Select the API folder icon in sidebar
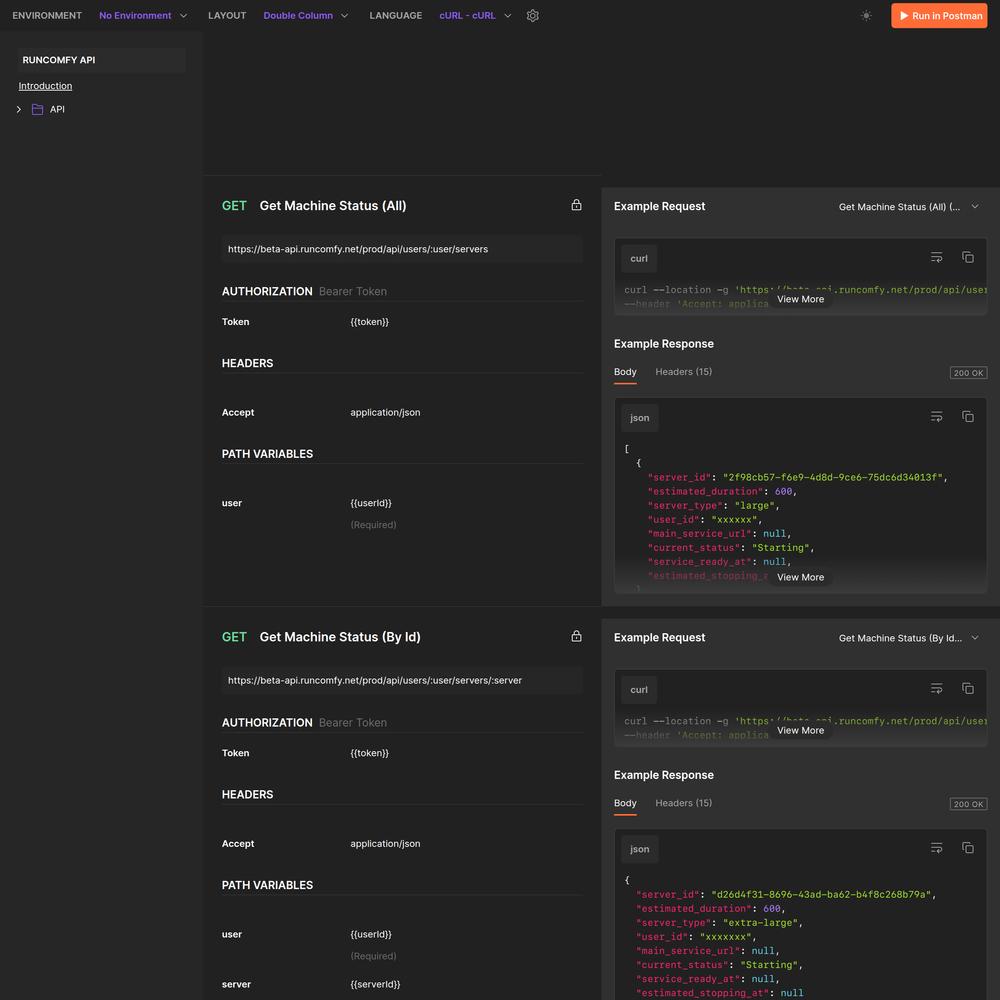The width and height of the screenshot is (1000, 1000). [x=38, y=109]
